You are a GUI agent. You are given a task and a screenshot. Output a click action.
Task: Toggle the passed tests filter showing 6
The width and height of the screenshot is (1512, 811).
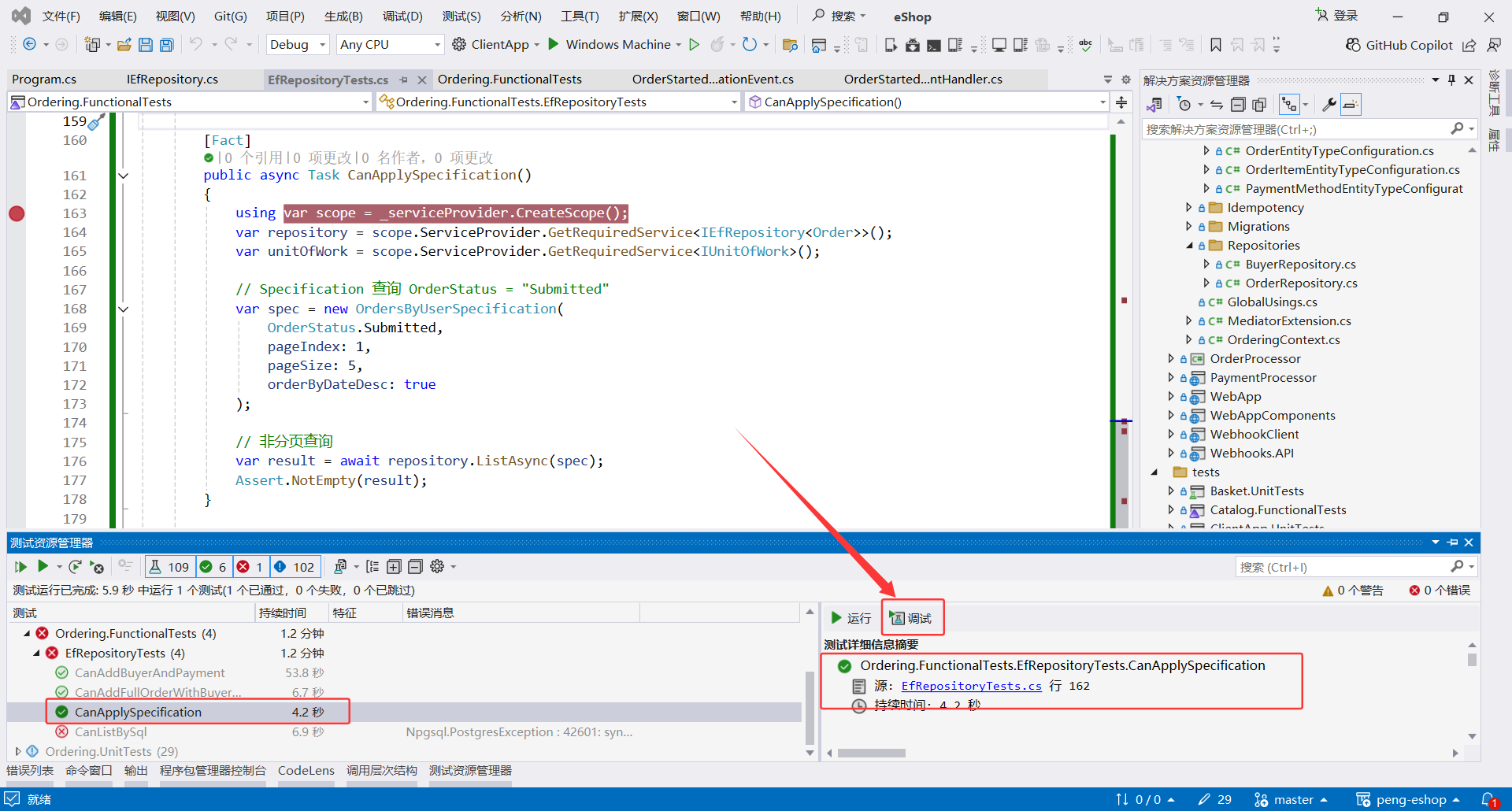[x=213, y=567]
